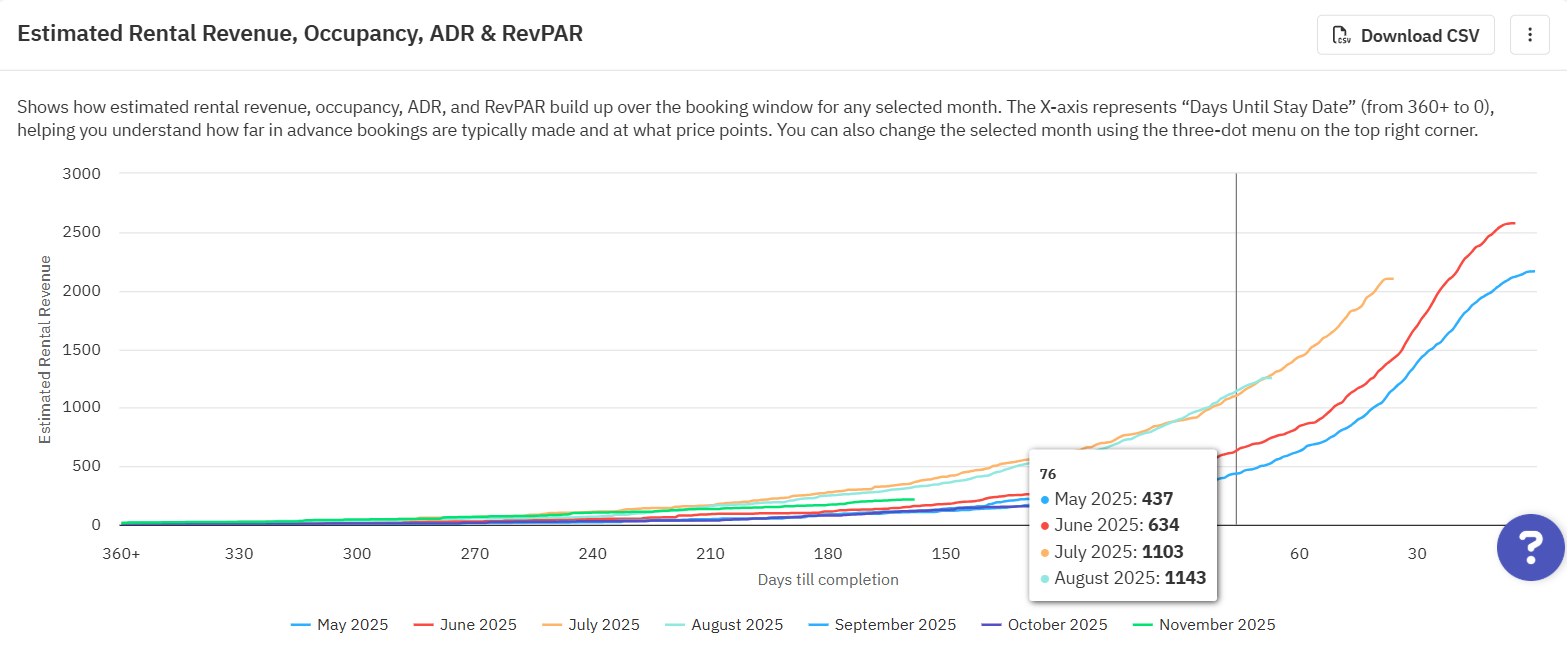
Task: Toggle November 2025 legend entry
Action: 1204,625
